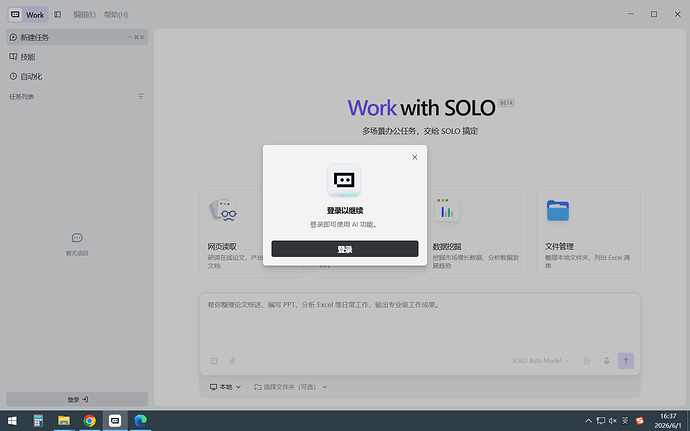Click the Work logo button at top left
Viewport: 690px width, 431px height.
pyautogui.click(x=28, y=15)
